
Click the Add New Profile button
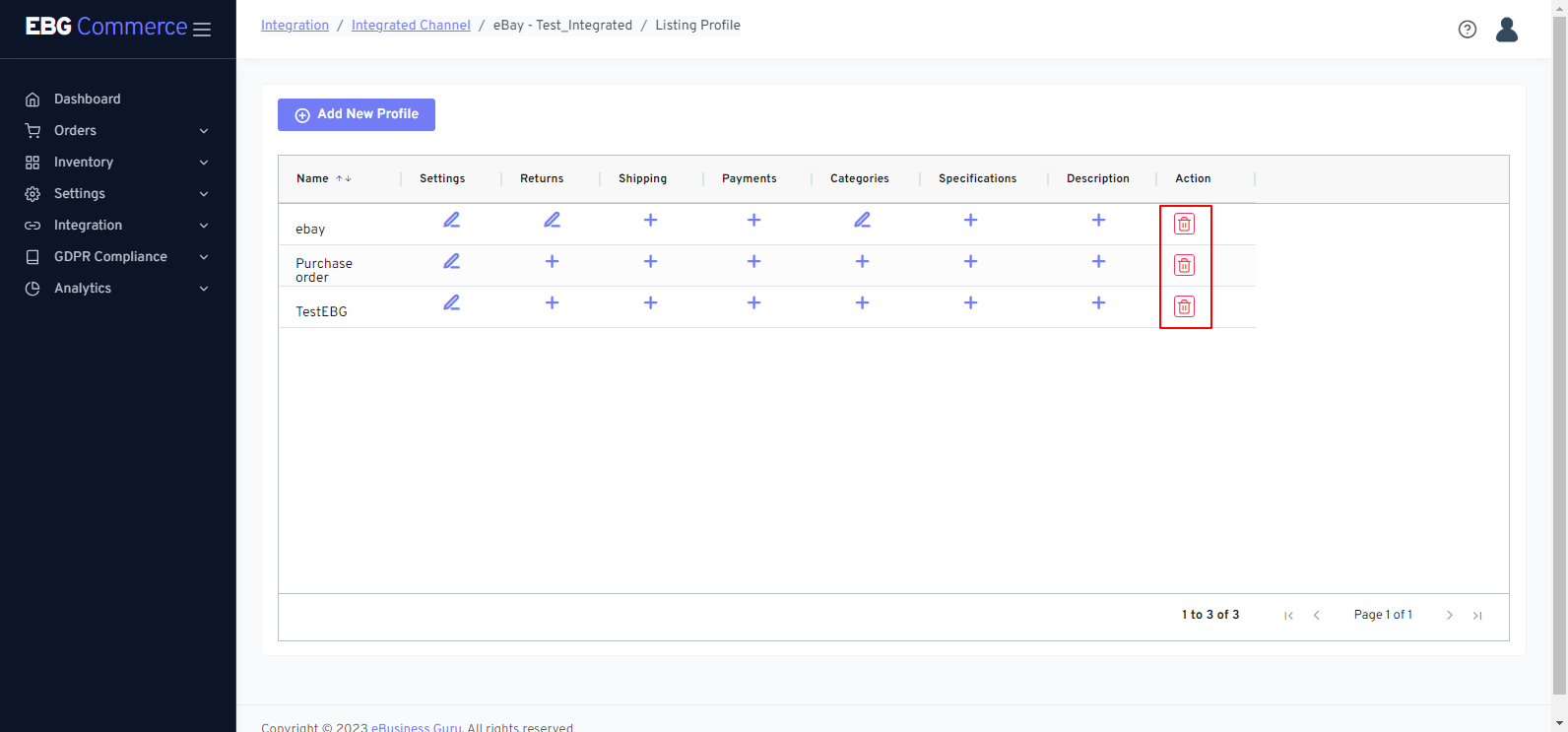[357, 114]
